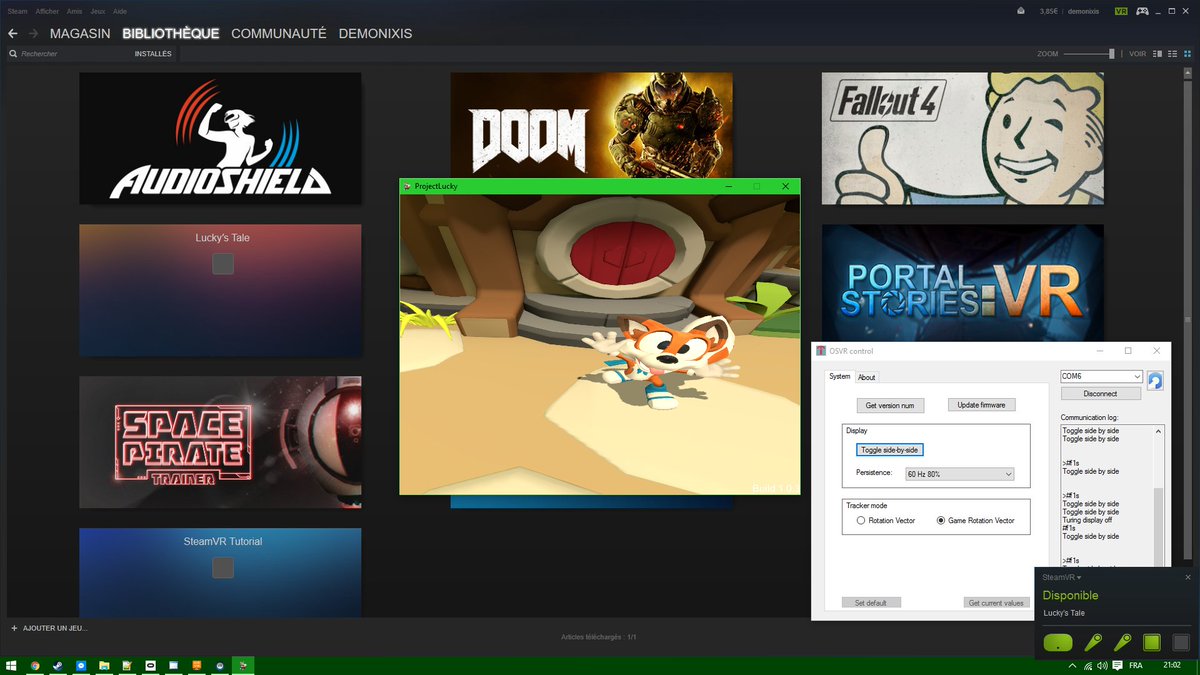
Task: Show hidden system tray icons
Action: [x=1073, y=665]
